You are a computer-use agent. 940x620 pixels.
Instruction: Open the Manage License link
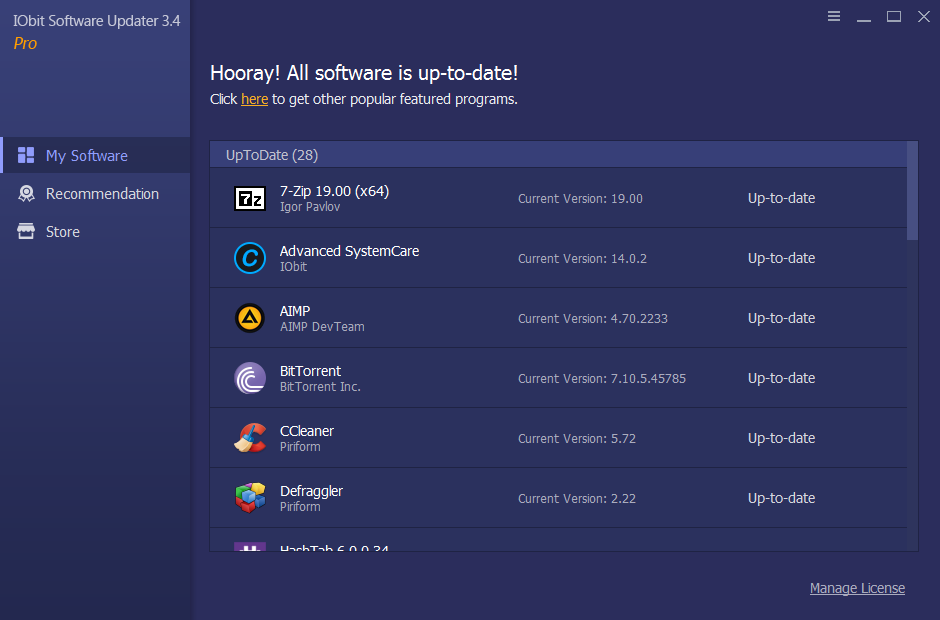857,588
